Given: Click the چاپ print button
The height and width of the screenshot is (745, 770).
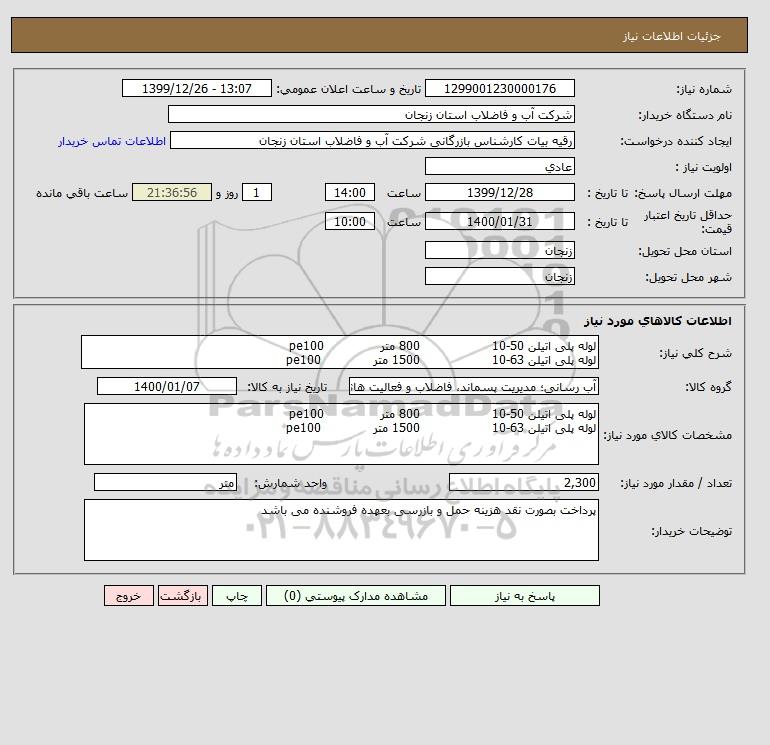Looking at the screenshot, I should (x=237, y=595).
